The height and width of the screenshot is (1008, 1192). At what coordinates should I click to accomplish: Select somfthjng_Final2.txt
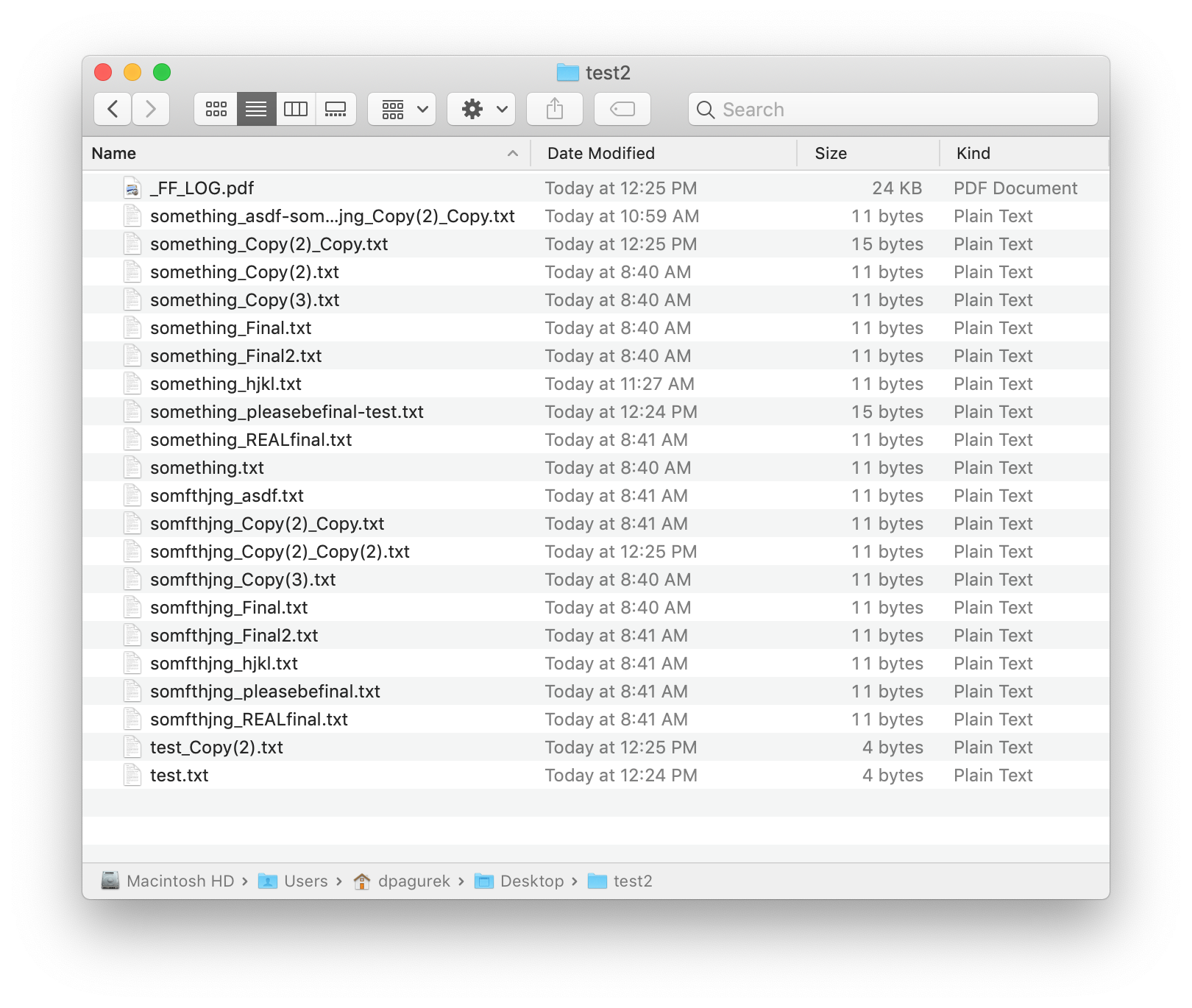coord(234,636)
